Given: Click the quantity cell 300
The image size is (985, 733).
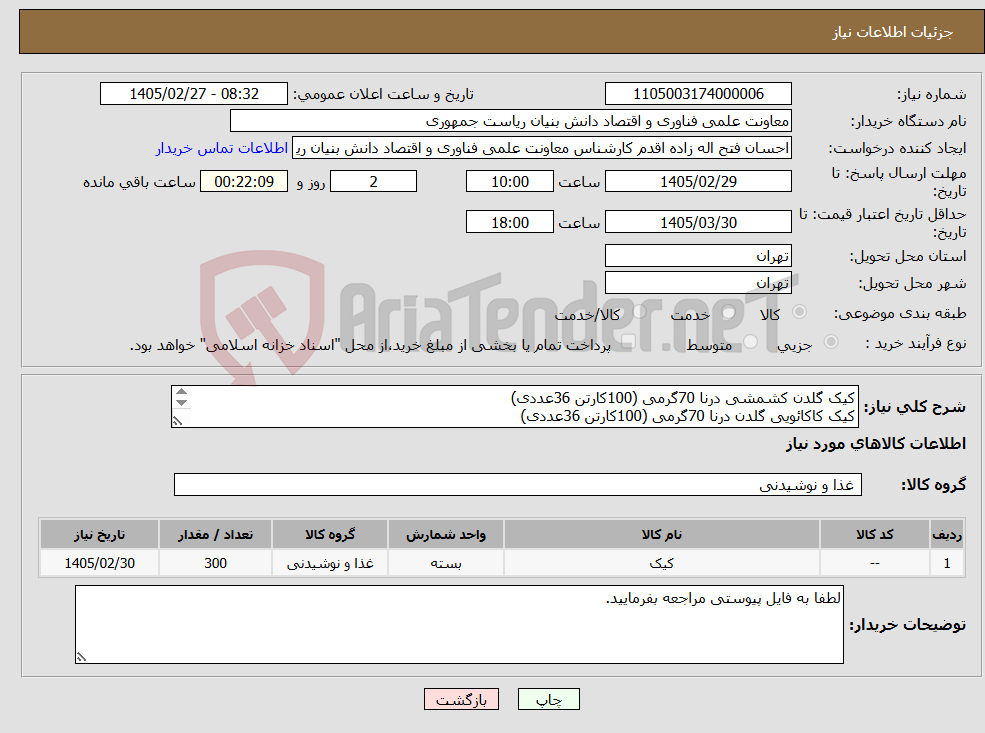Looking at the screenshot, I should tap(215, 563).
